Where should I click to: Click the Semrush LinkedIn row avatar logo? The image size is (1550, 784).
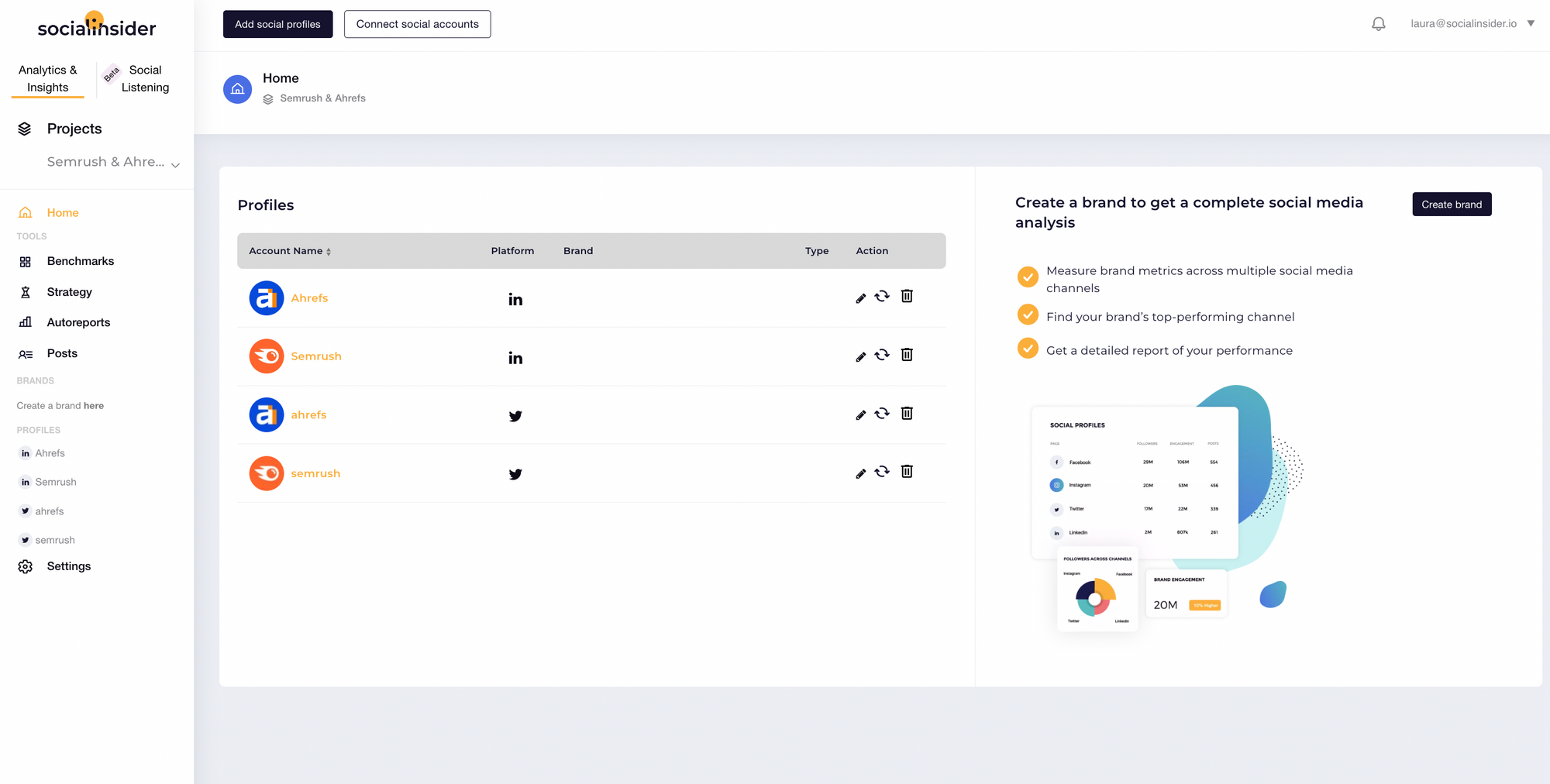266,356
